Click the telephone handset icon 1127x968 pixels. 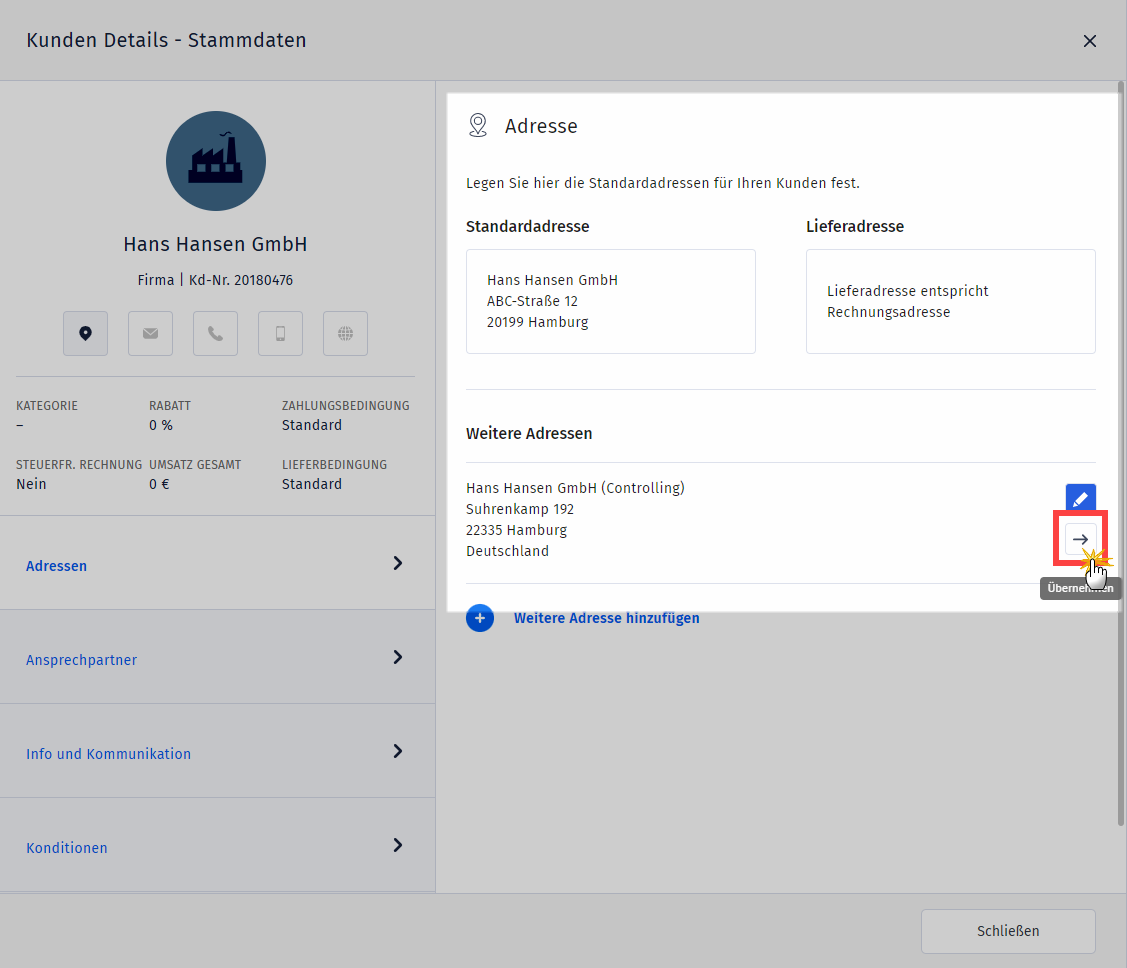215,334
